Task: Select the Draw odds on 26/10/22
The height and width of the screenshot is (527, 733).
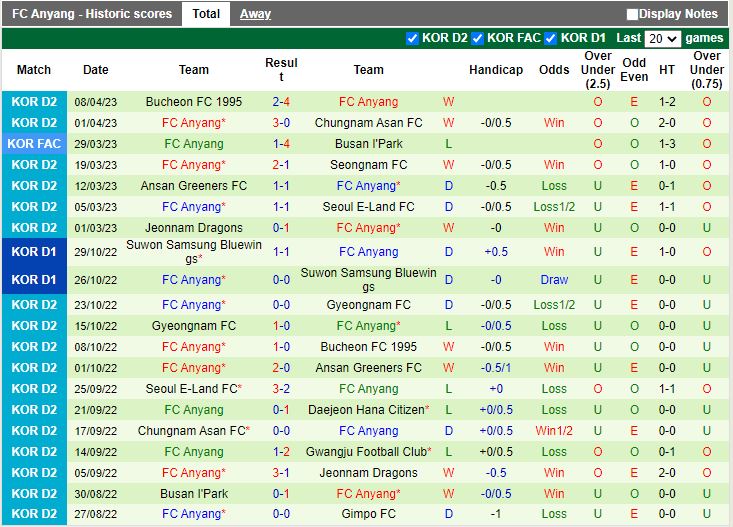Action: (554, 280)
